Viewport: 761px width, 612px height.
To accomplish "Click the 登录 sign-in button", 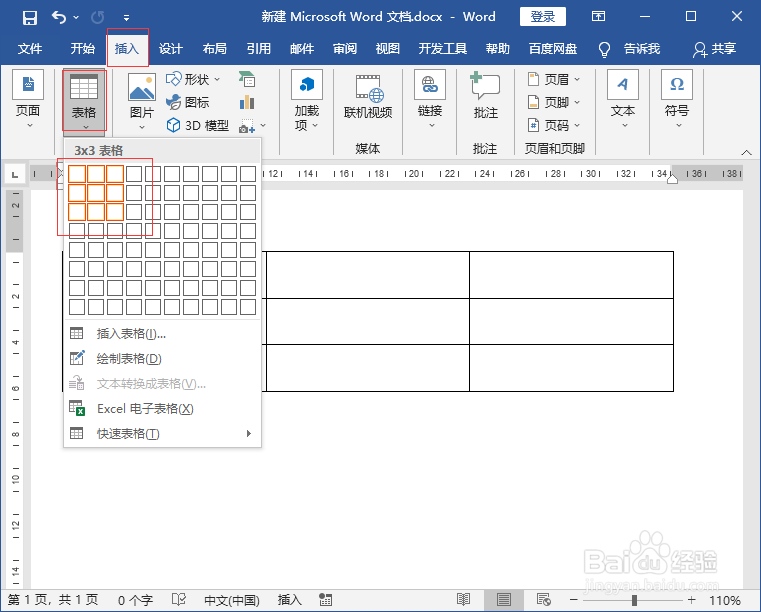I will (x=543, y=17).
